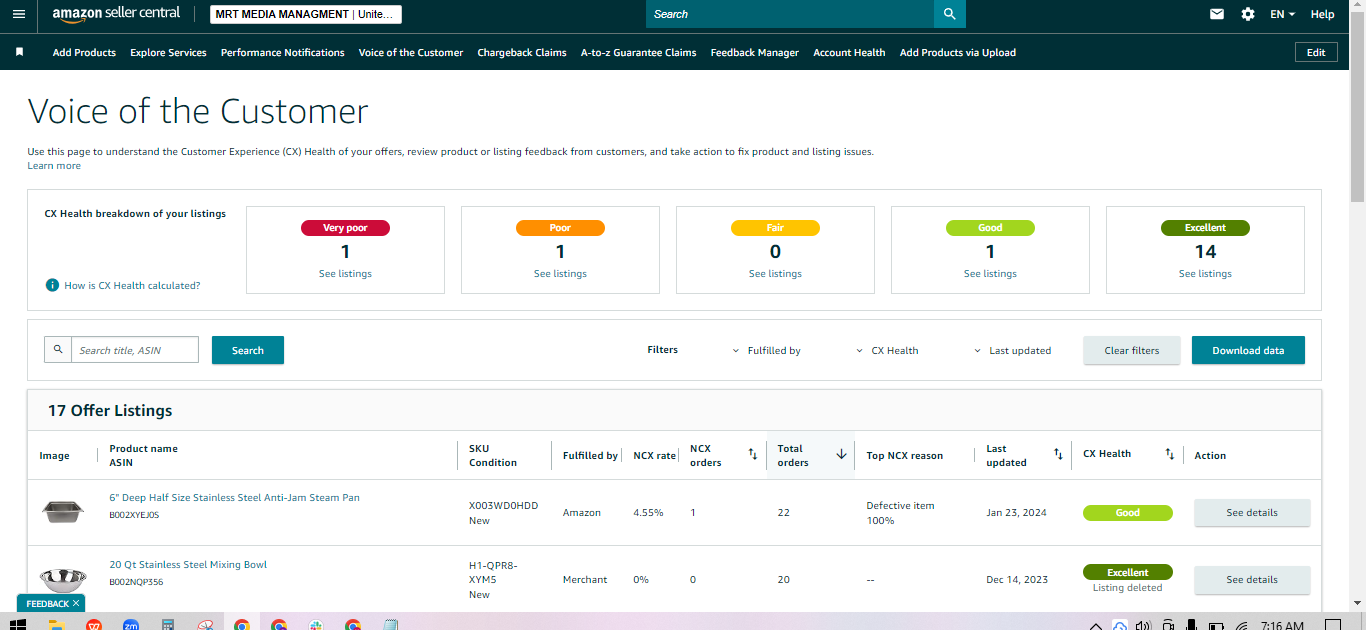Open 6" Deep Half Size Steam Pan link
This screenshot has width=1366, height=630.
point(234,497)
